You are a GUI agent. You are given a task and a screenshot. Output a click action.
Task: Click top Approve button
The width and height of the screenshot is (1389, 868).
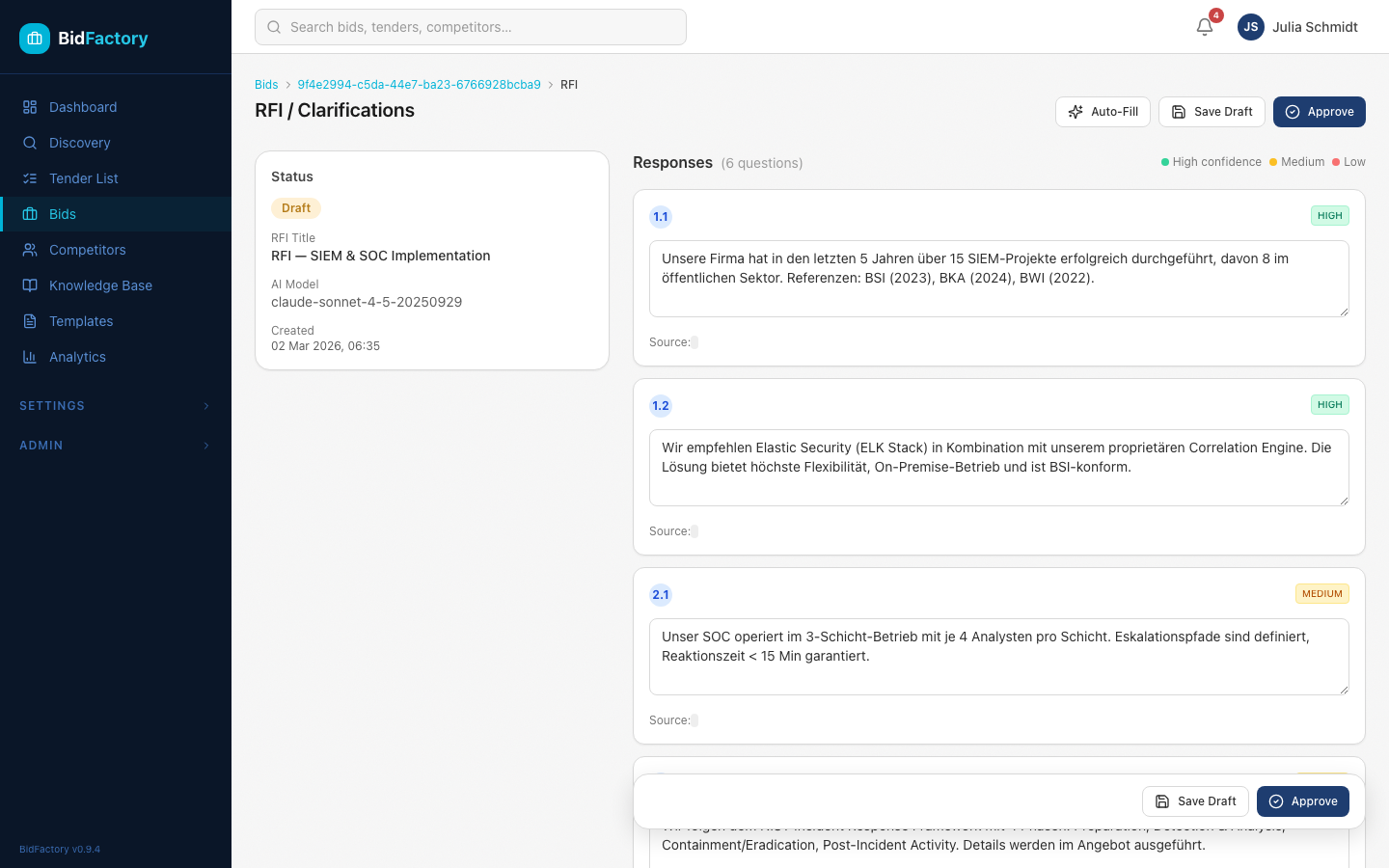click(1320, 112)
